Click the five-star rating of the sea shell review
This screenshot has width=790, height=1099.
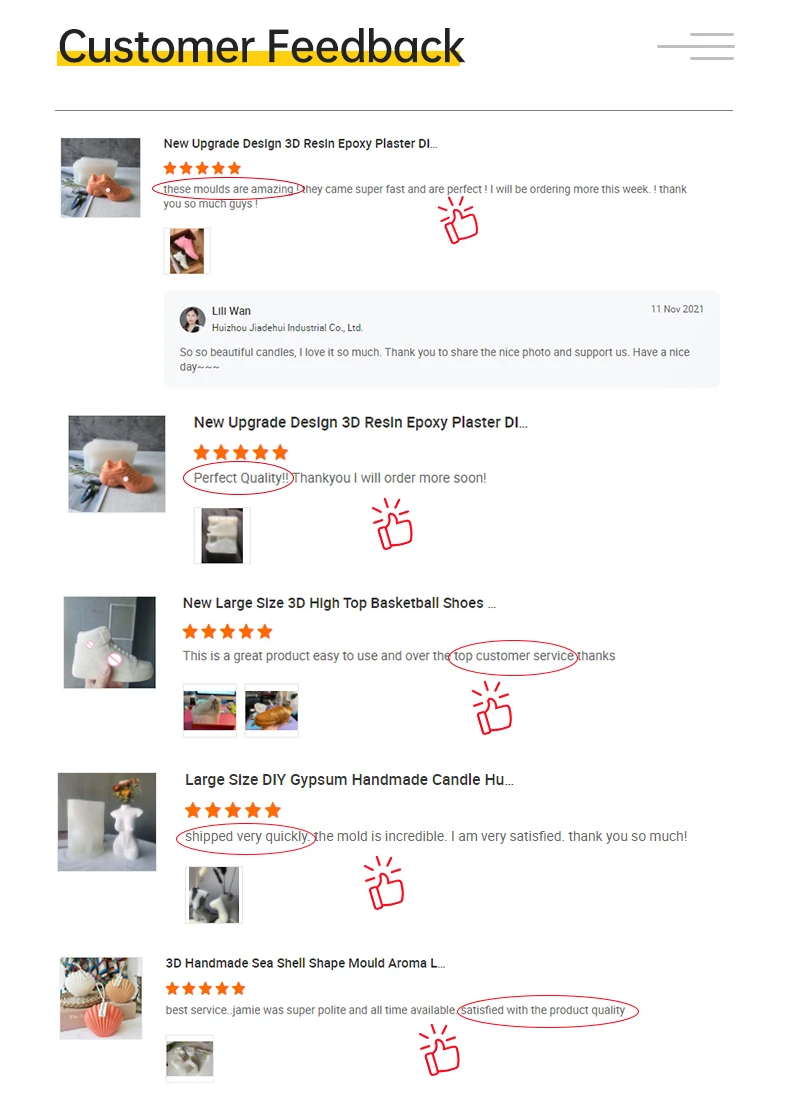(x=205, y=989)
